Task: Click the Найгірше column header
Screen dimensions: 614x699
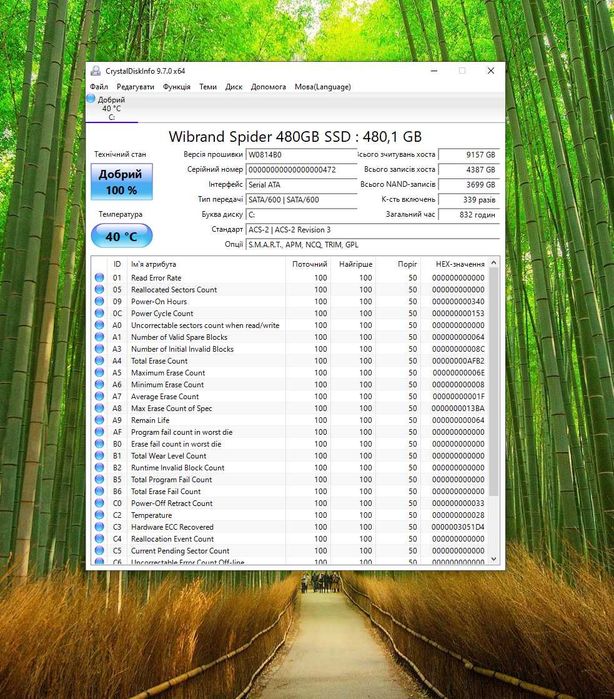Action: pos(353,264)
